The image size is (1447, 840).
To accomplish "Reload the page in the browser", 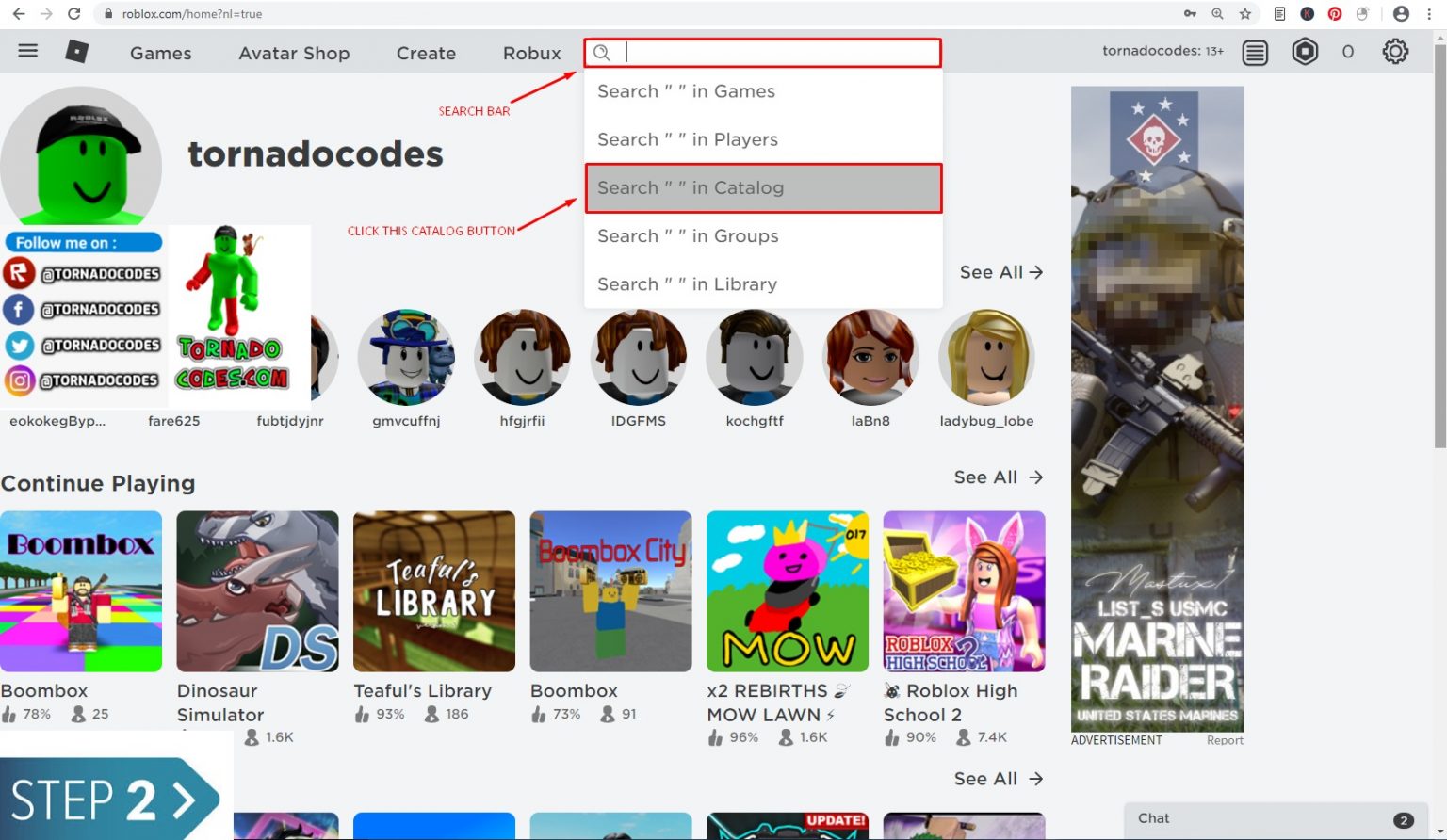I will 73,14.
